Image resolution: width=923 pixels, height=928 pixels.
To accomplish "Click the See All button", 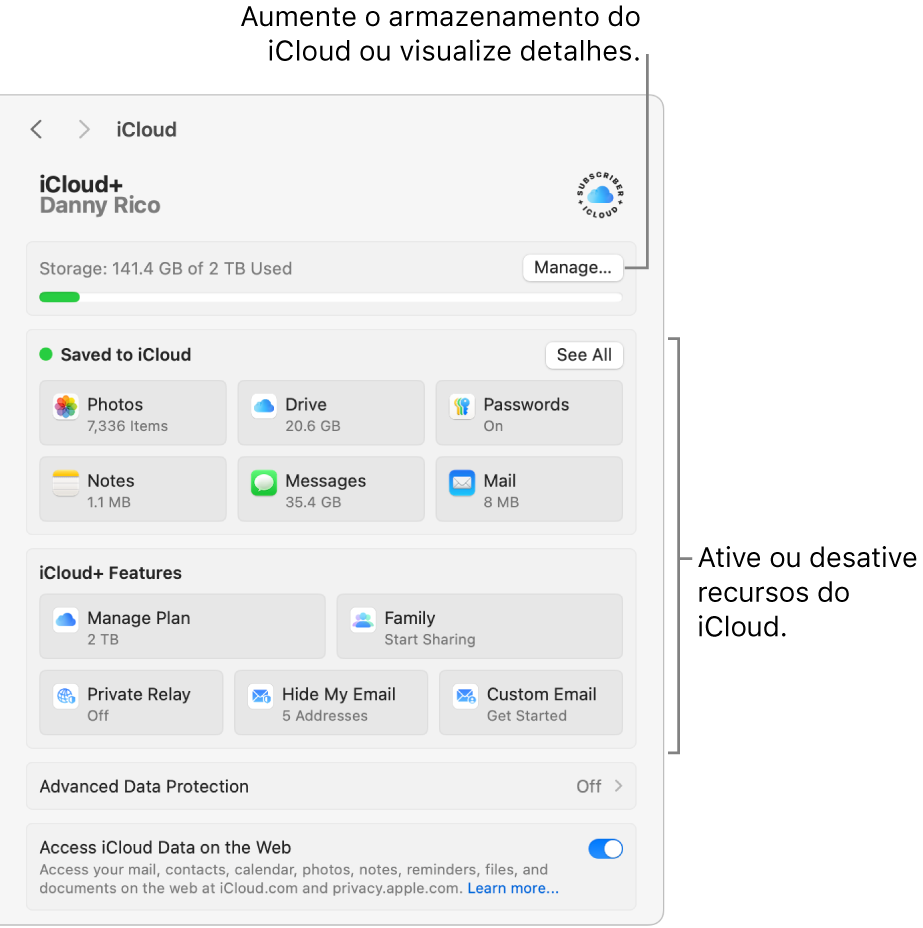I will point(584,355).
